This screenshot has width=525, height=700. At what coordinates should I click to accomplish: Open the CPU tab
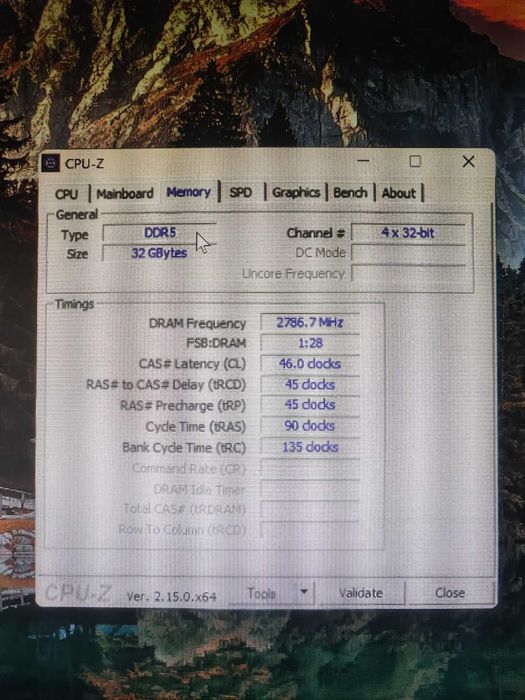pos(67,194)
